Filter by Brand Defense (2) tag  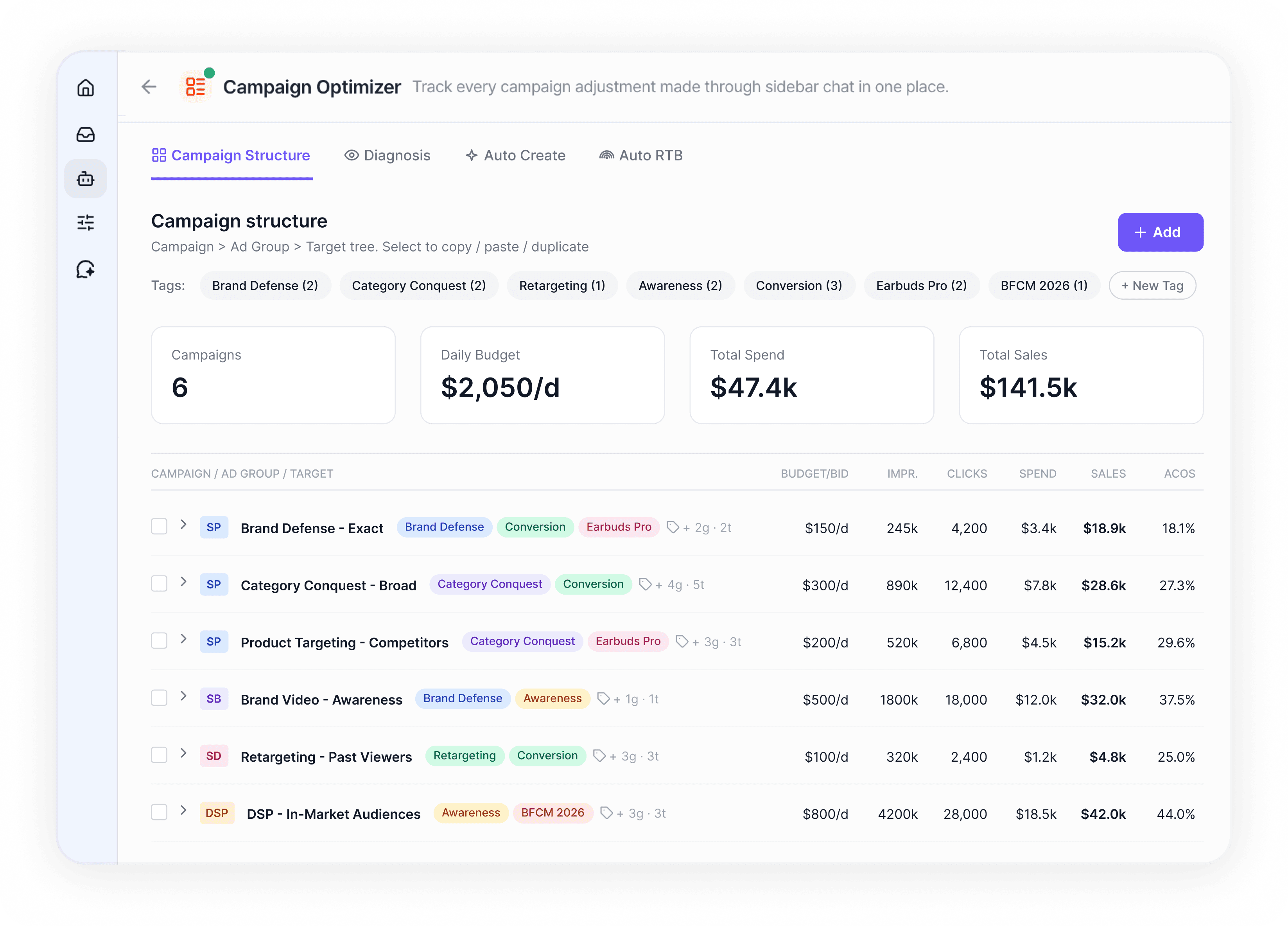(265, 286)
